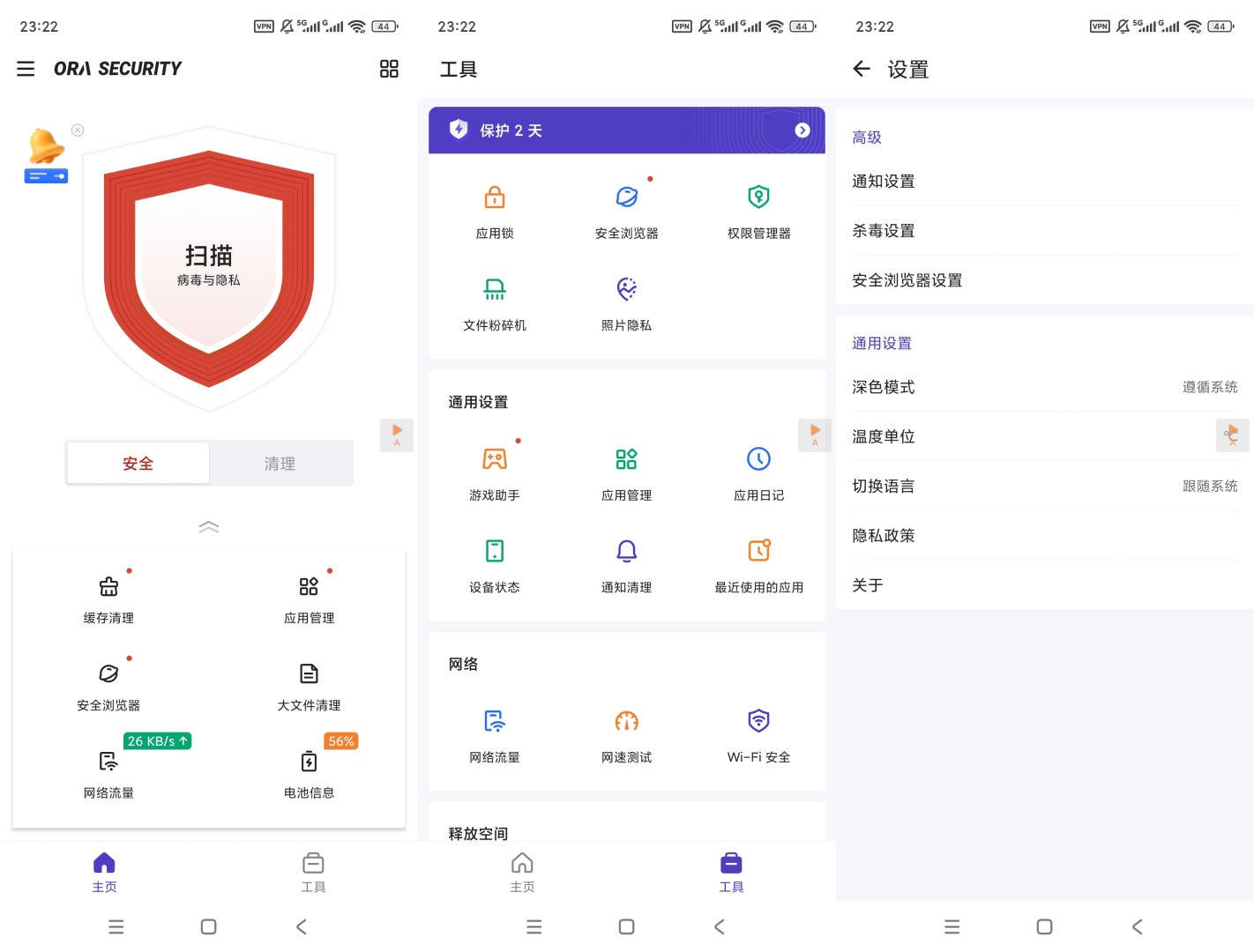Open battery info (电池信息) on the home panel

tap(309, 772)
